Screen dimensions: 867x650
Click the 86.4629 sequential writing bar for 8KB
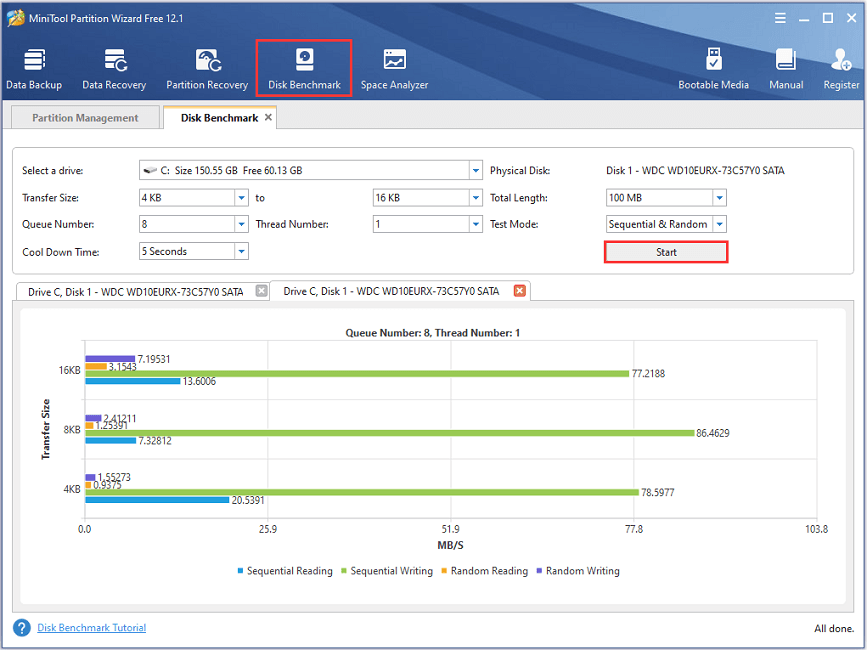(x=389, y=433)
